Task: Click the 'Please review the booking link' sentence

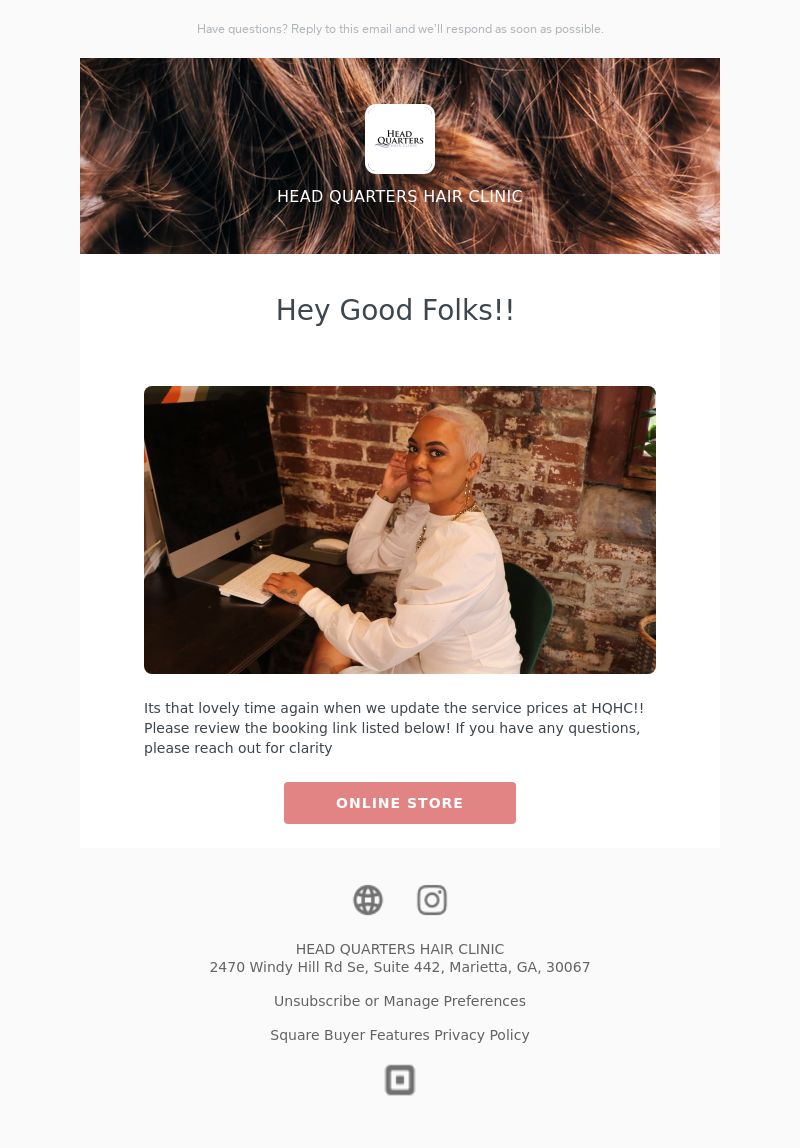Action: click(x=297, y=728)
